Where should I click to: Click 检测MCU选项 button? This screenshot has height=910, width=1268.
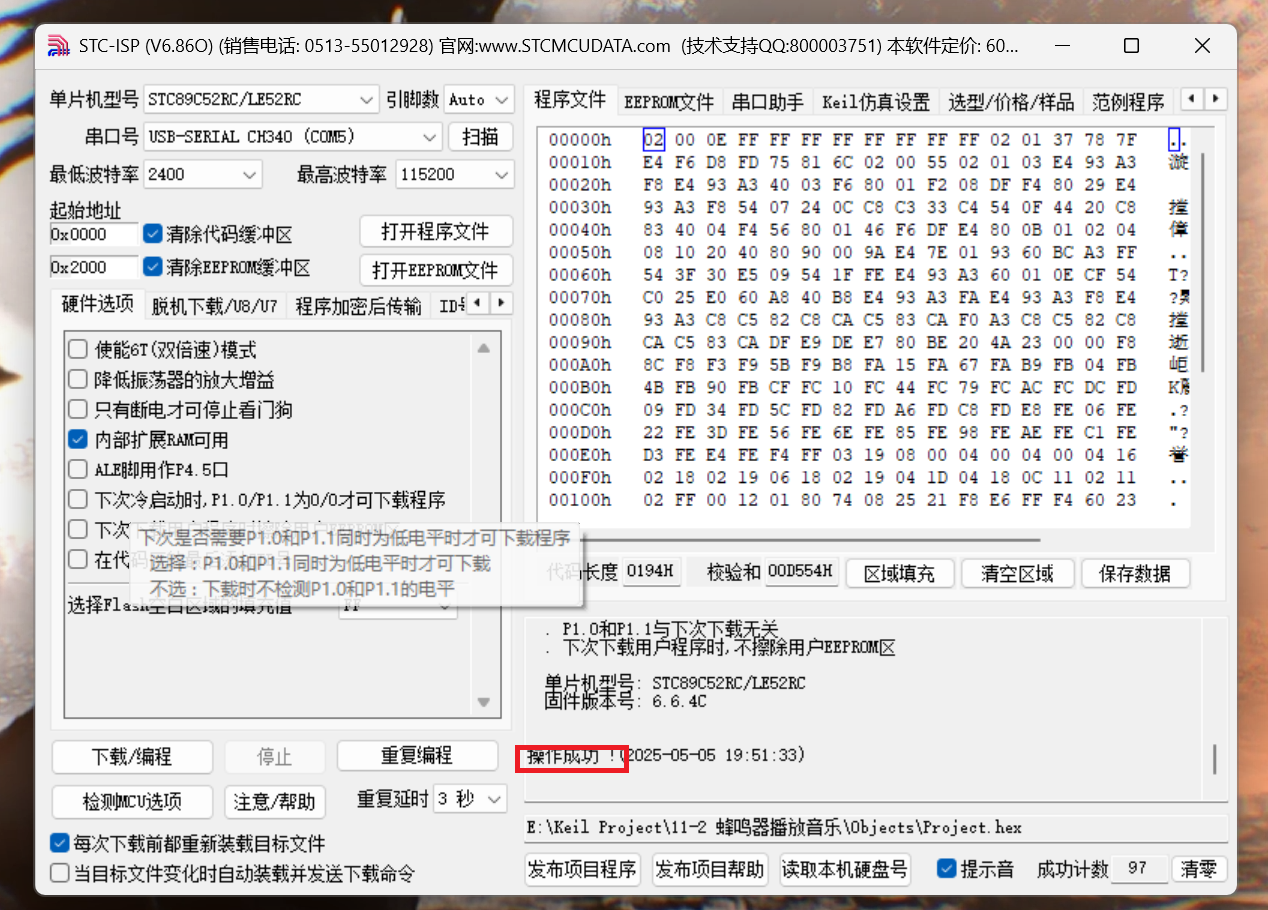pos(132,801)
